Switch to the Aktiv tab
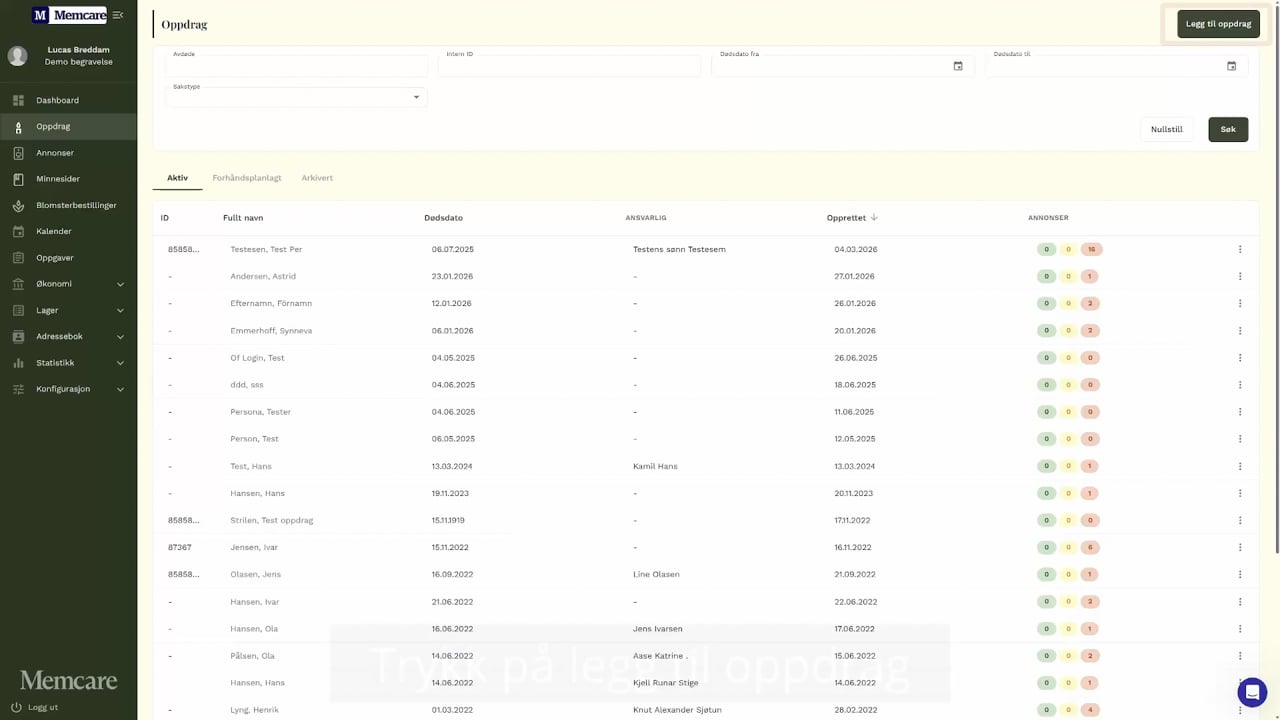 [x=177, y=178]
